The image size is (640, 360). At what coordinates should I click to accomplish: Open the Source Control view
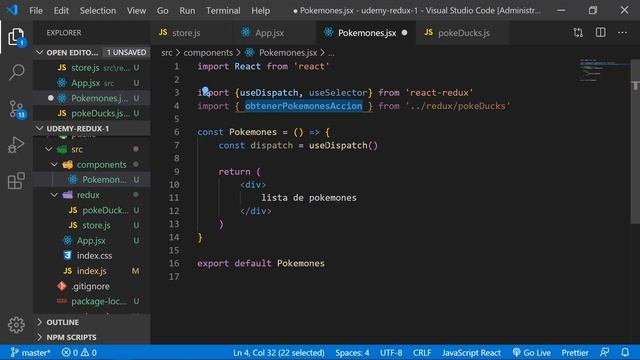[x=16, y=109]
